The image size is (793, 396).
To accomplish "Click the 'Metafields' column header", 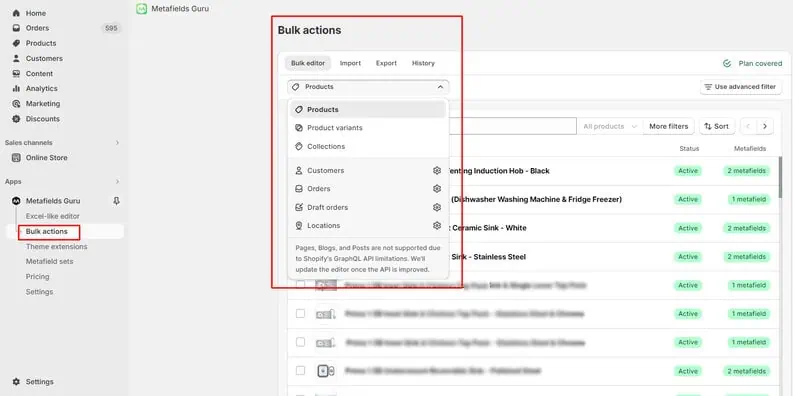I will click(750, 149).
